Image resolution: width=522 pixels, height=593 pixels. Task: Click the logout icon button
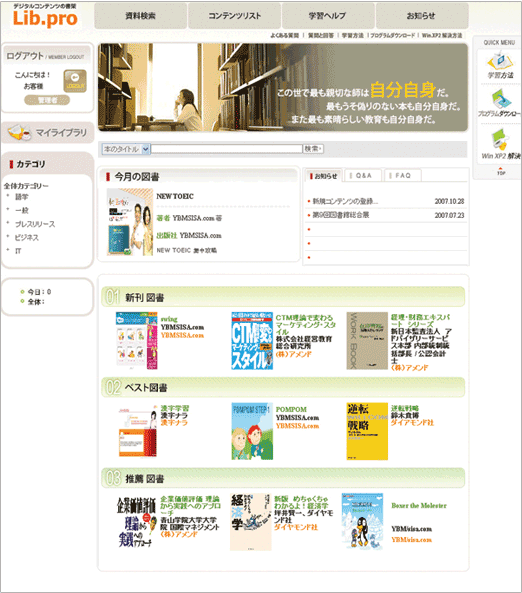[75, 81]
